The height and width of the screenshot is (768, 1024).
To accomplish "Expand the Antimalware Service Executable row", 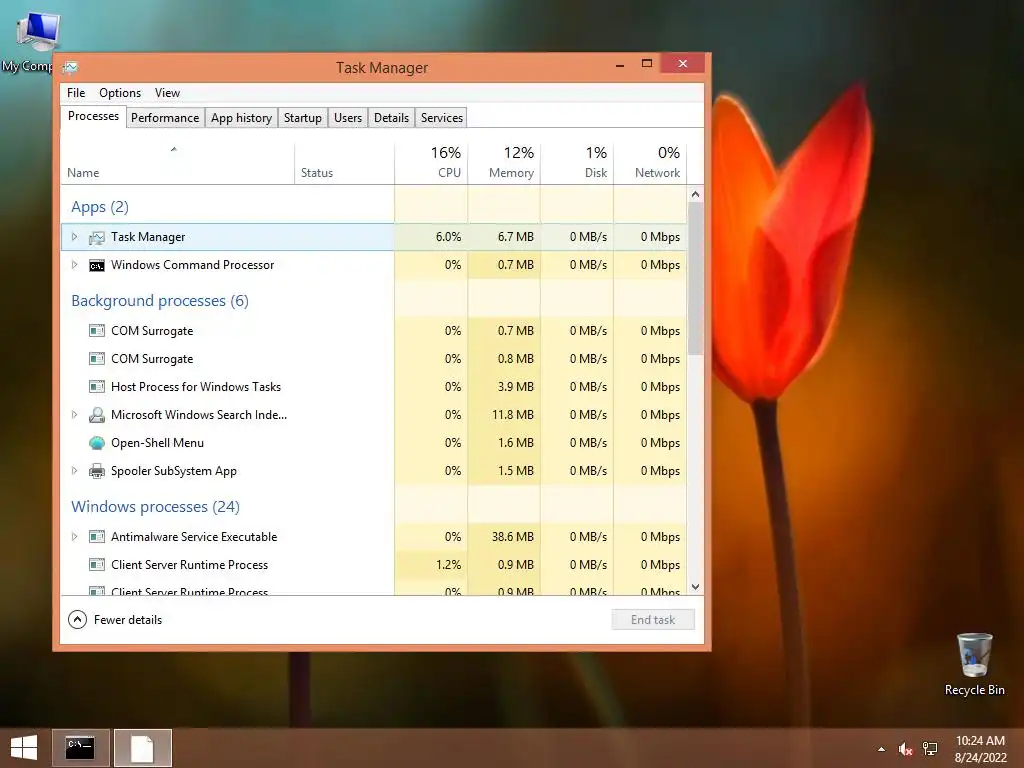I will [x=74, y=537].
